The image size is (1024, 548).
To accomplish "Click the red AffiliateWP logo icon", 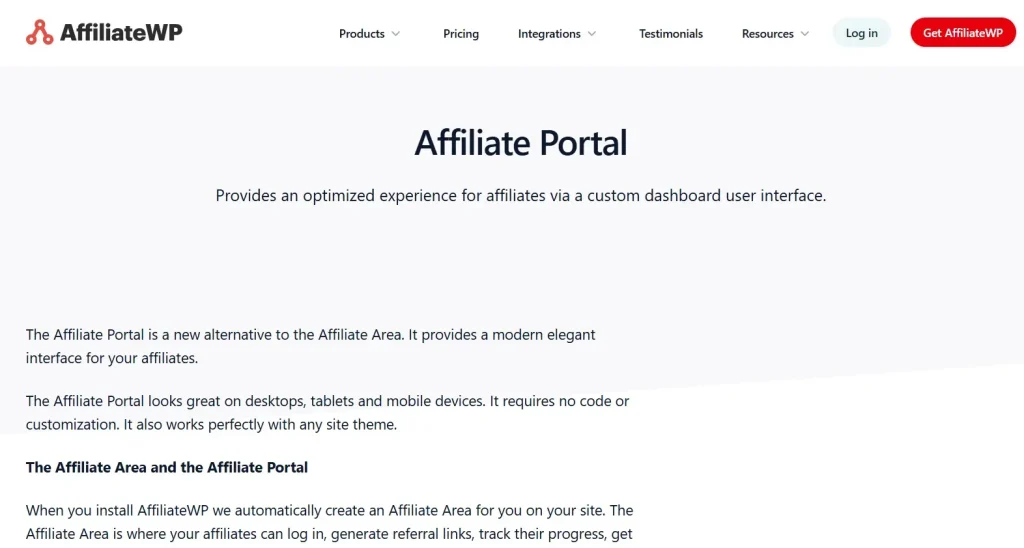I will coord(39,32).
